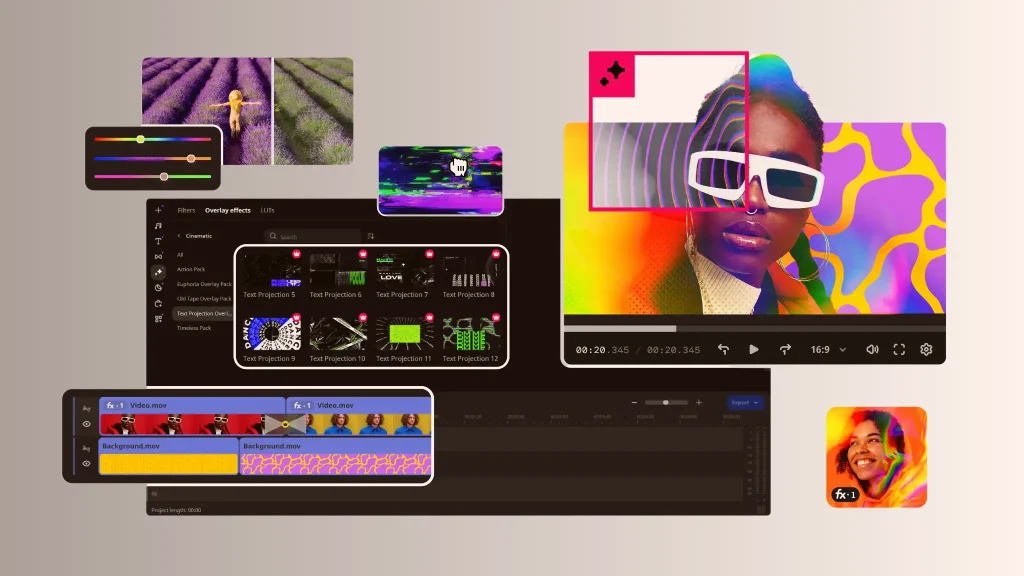This screenshot has height=576, width=1024.
Task: Switch to the Filters tab
Action: [x=186, y=211]
